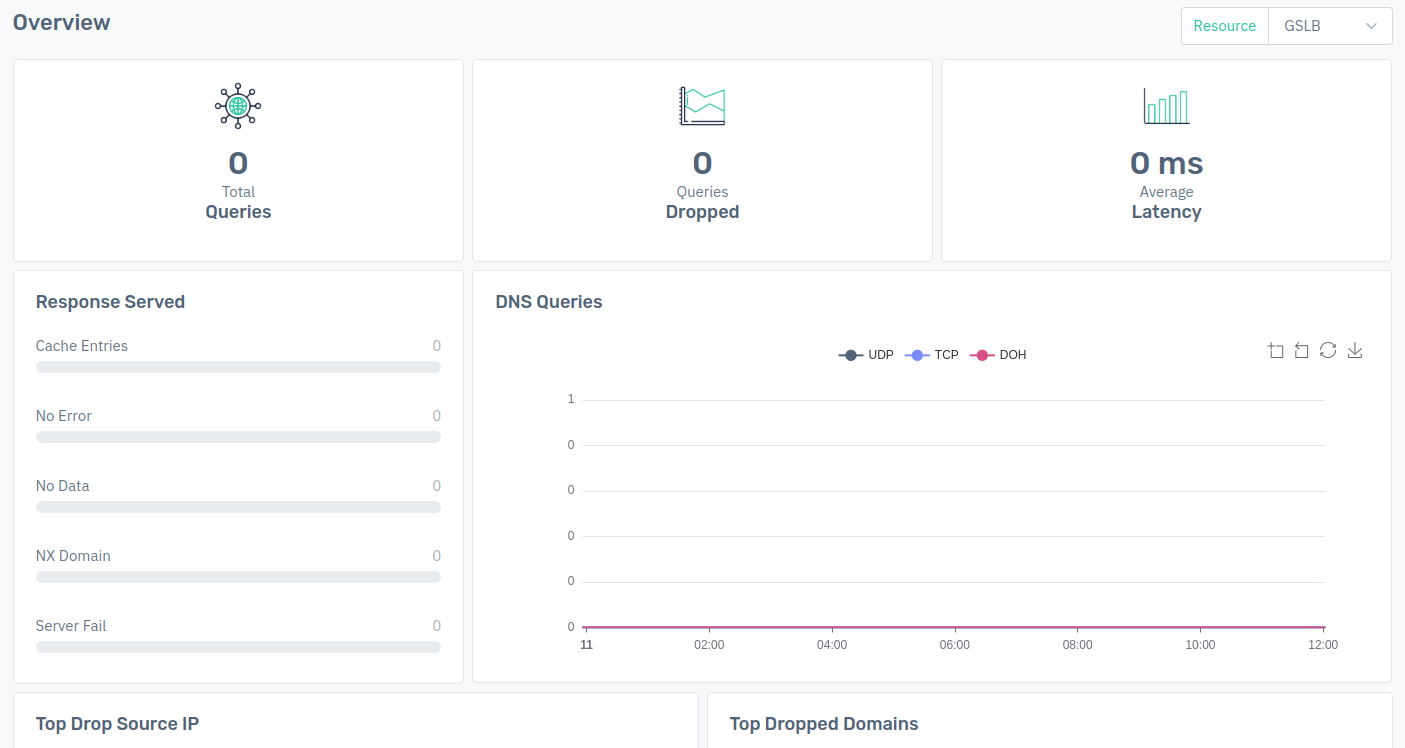Viewport: 1405px width, 748px height.
Task: Click the NX Domain progress bar
Action: point(238,577)
